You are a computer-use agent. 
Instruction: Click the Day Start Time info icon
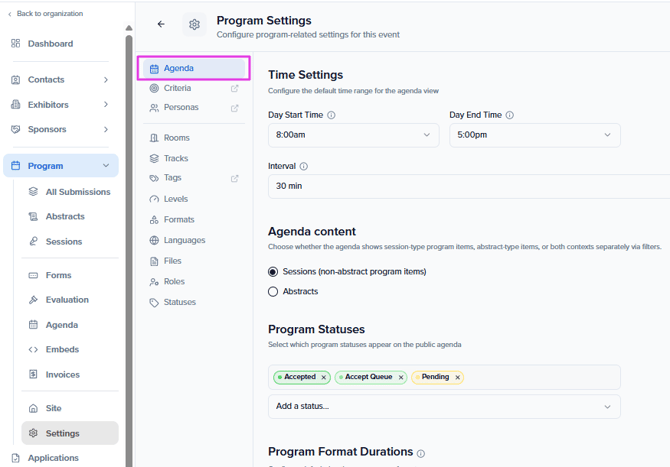pos(331,115)
